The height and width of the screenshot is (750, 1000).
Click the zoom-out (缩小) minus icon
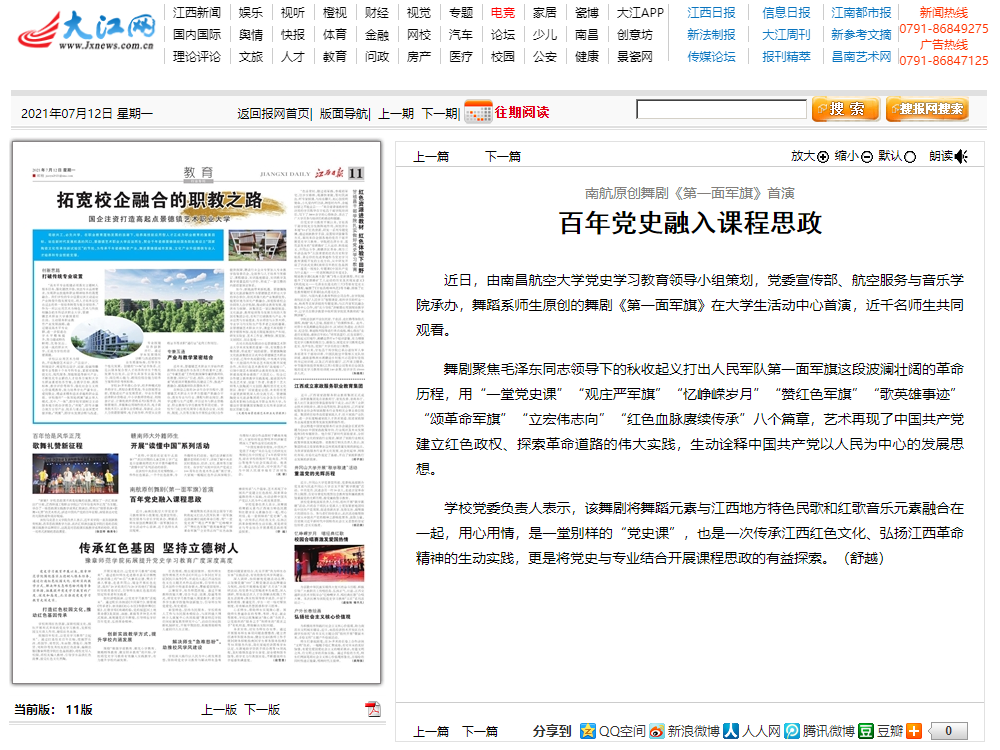pyautogui.click(x=867, y=156)
